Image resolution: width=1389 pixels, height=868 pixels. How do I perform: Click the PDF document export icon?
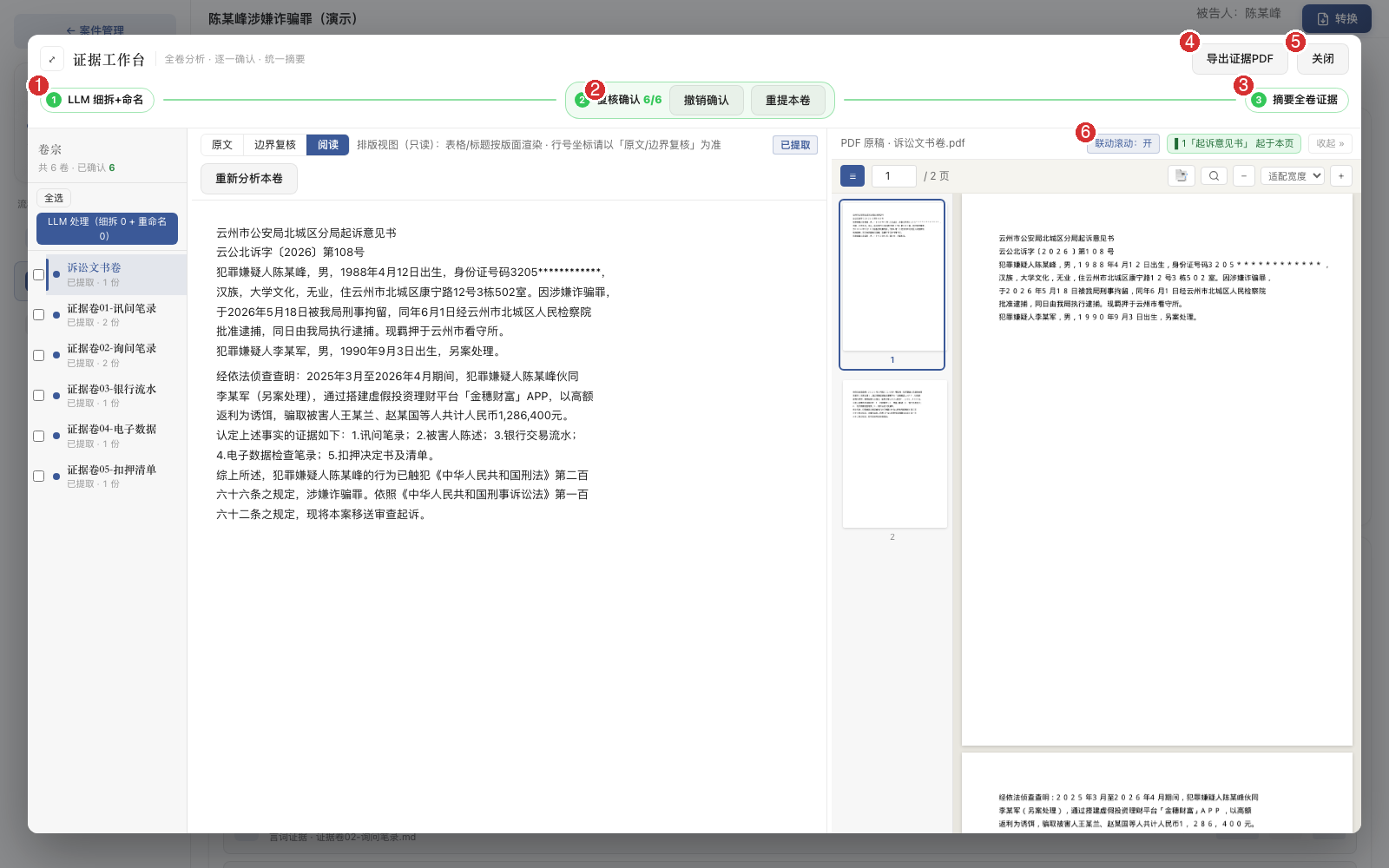[x=1181, y=176]
